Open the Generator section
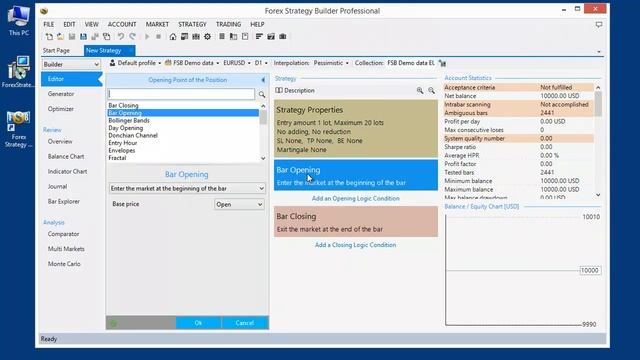Viewport: 640px width, 360px height. [x=61, y=94]
